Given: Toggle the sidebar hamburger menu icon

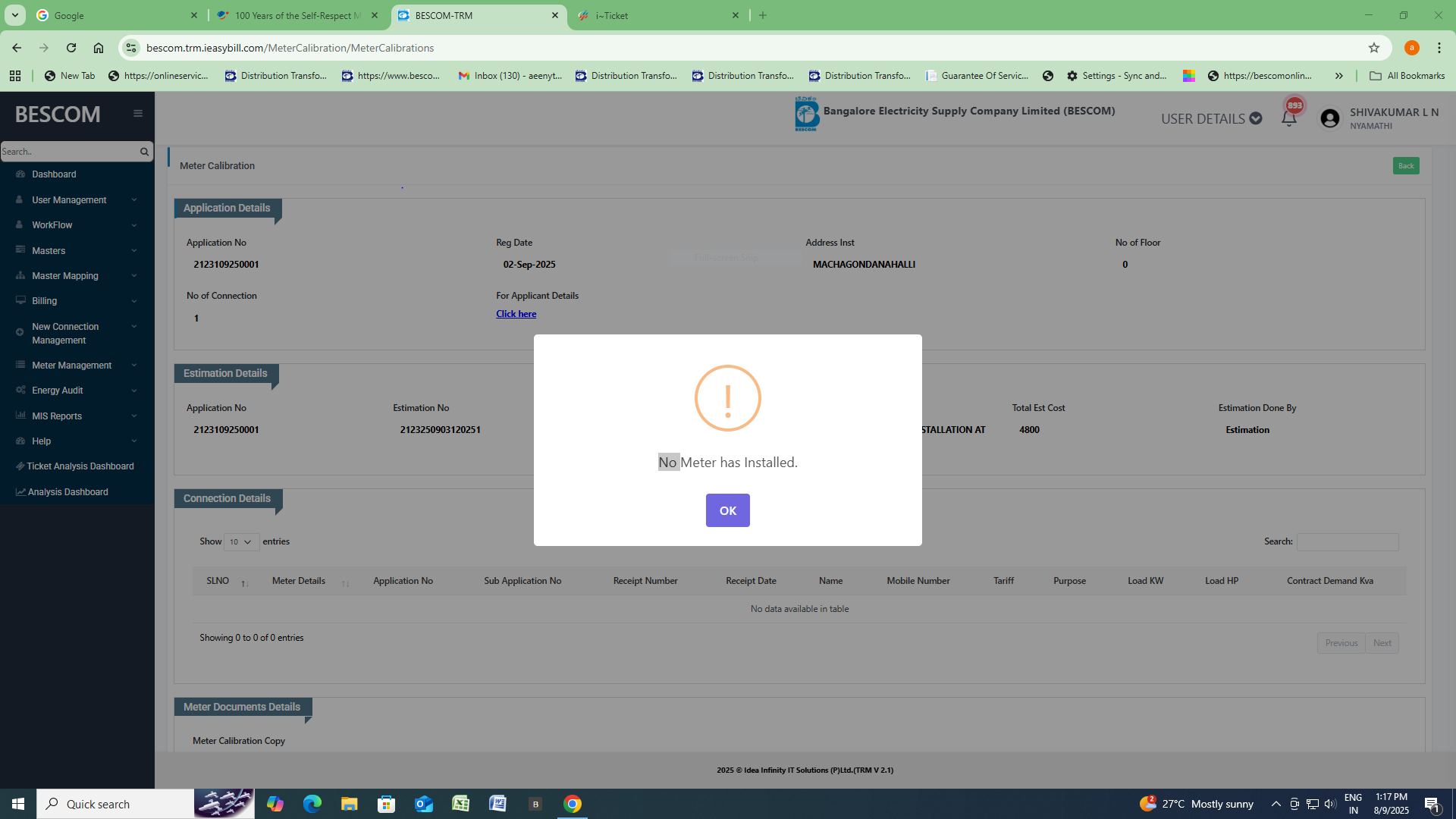Looking at the screenshot, I should [138, 114].
